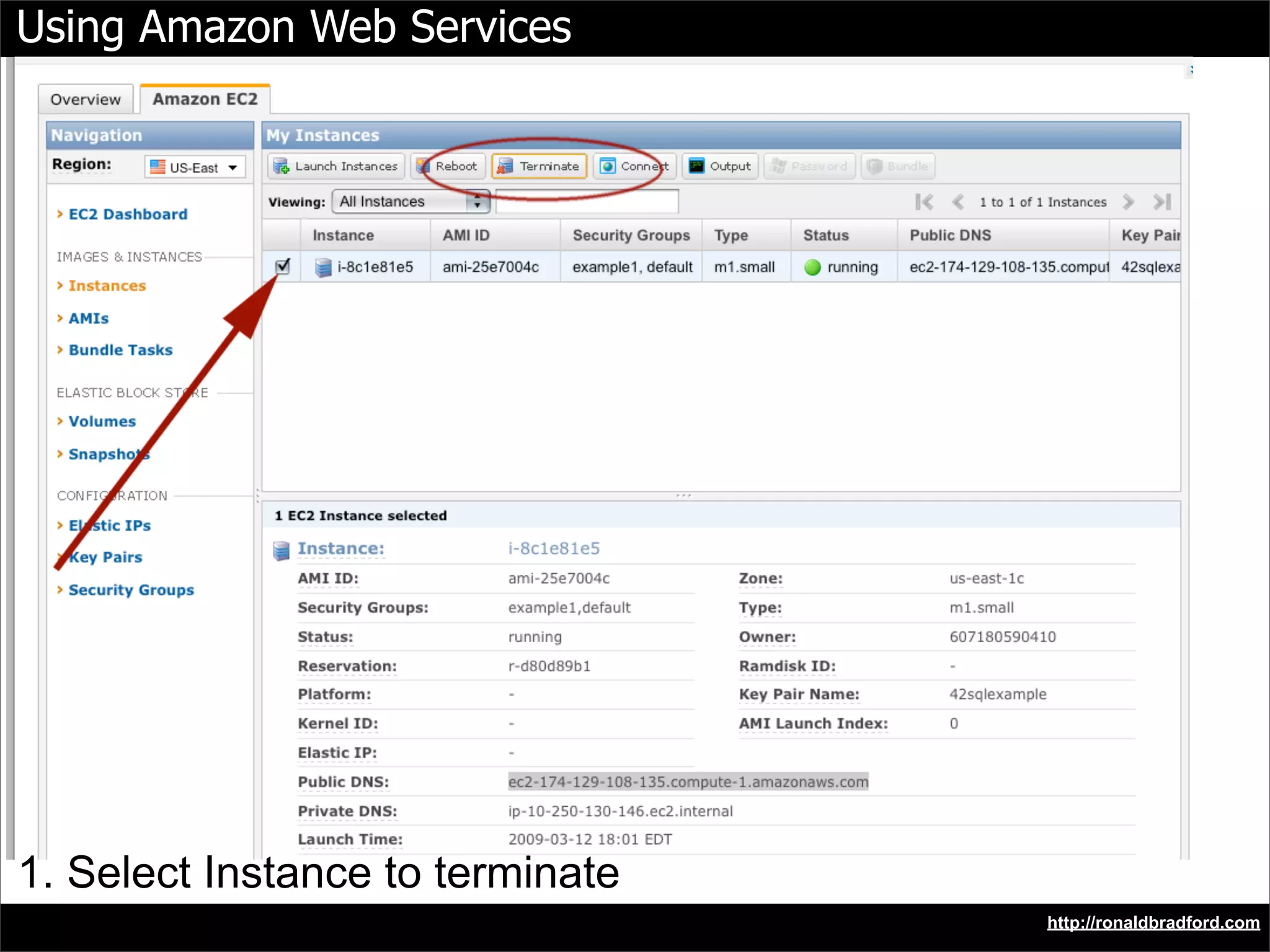The width and height of the screenshot is (1270, 952).
Task: Click the Zone value us-east-1c
Action: 987,579
